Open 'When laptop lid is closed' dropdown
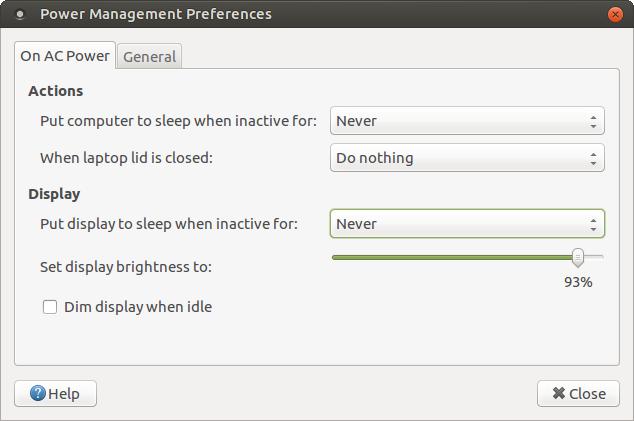Screen dimensions: 634x421 pos(467,158)
